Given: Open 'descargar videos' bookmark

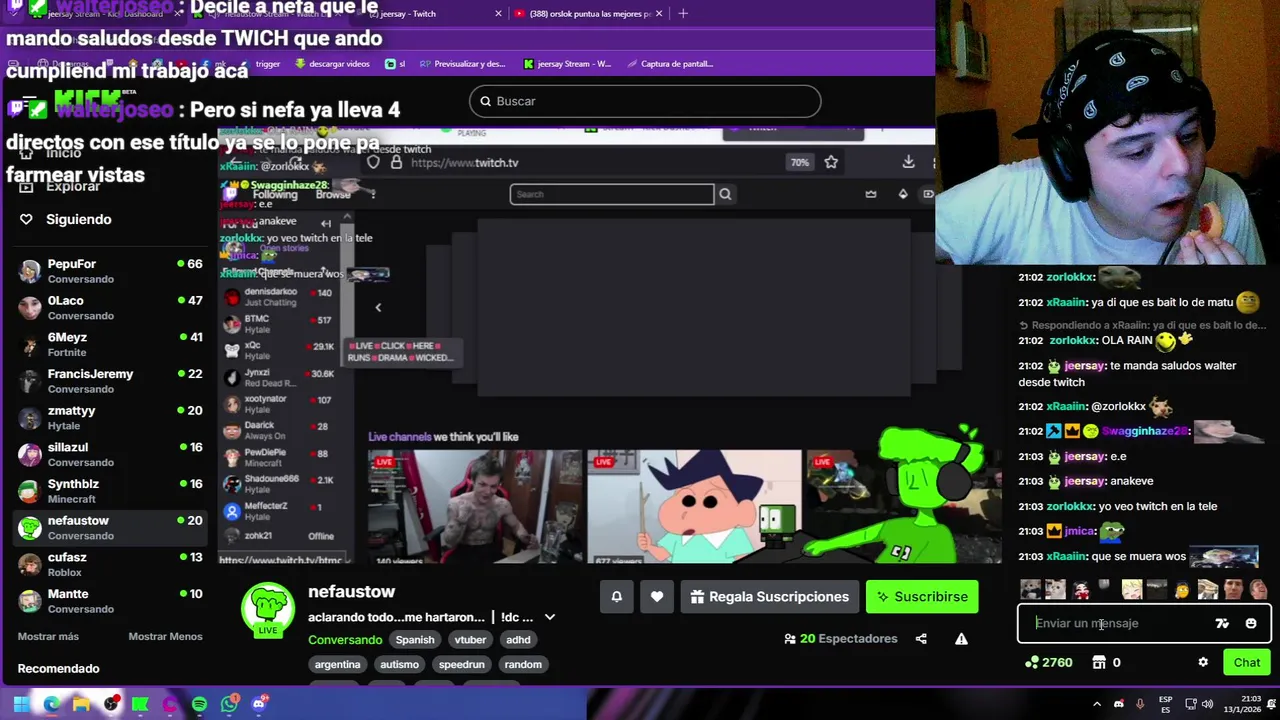Looking at the screenshot, I should click(x=332, y=64).
